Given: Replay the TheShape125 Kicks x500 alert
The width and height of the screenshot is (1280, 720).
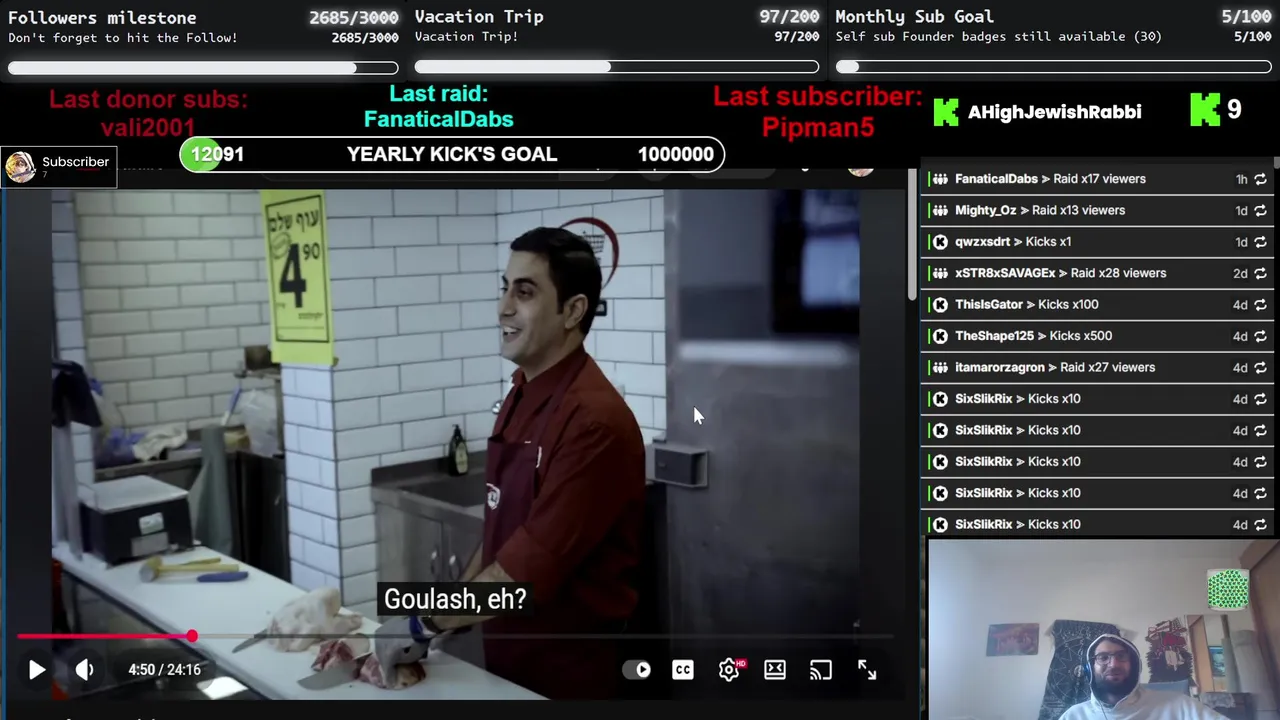Looking at the screenshot, I should click(1260, 336).
